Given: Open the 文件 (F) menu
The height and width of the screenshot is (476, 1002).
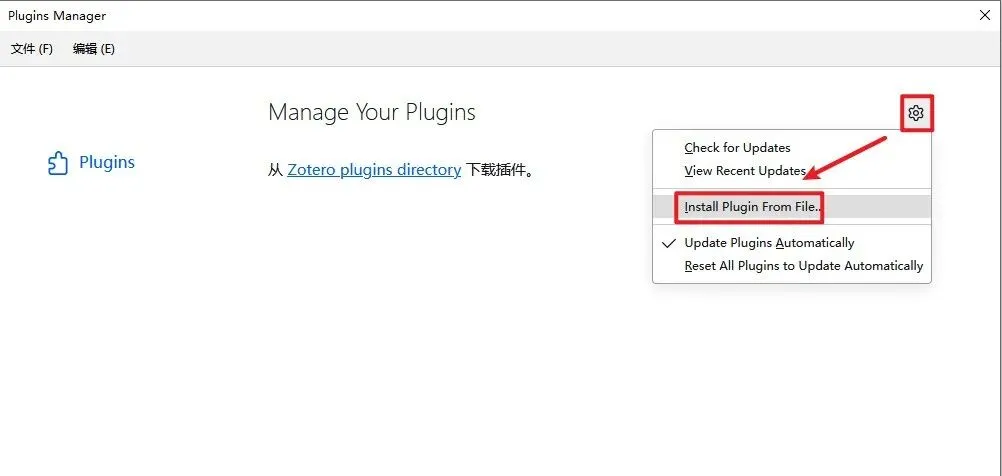Looking at the screenshot, I should [x=32, y=49].
